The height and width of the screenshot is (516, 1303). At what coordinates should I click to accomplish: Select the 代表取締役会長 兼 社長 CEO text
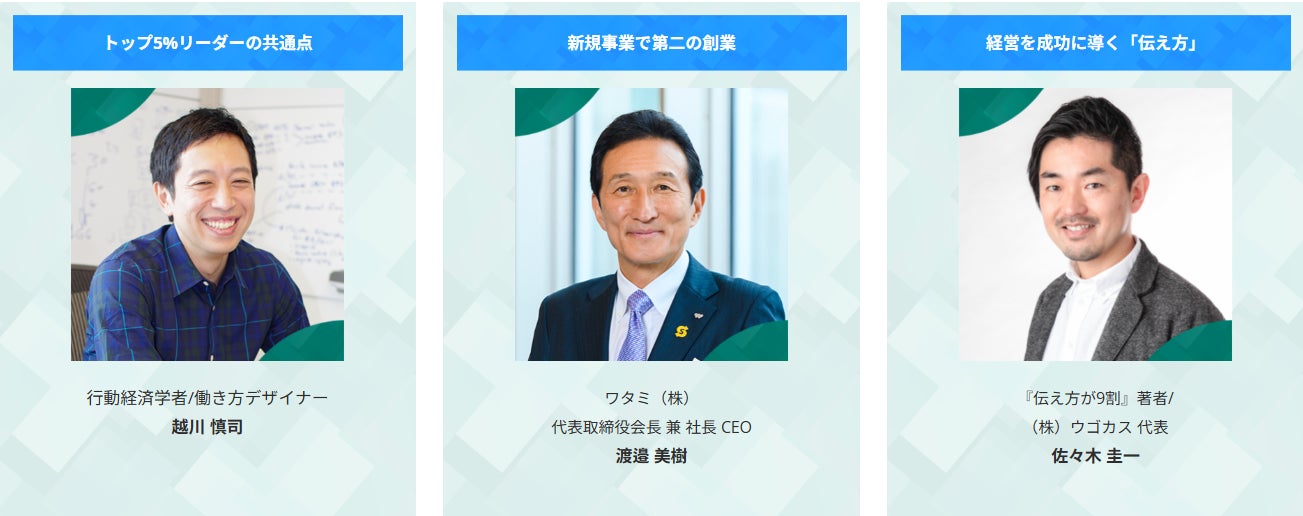pyautogui.click(x=652, y=427)
